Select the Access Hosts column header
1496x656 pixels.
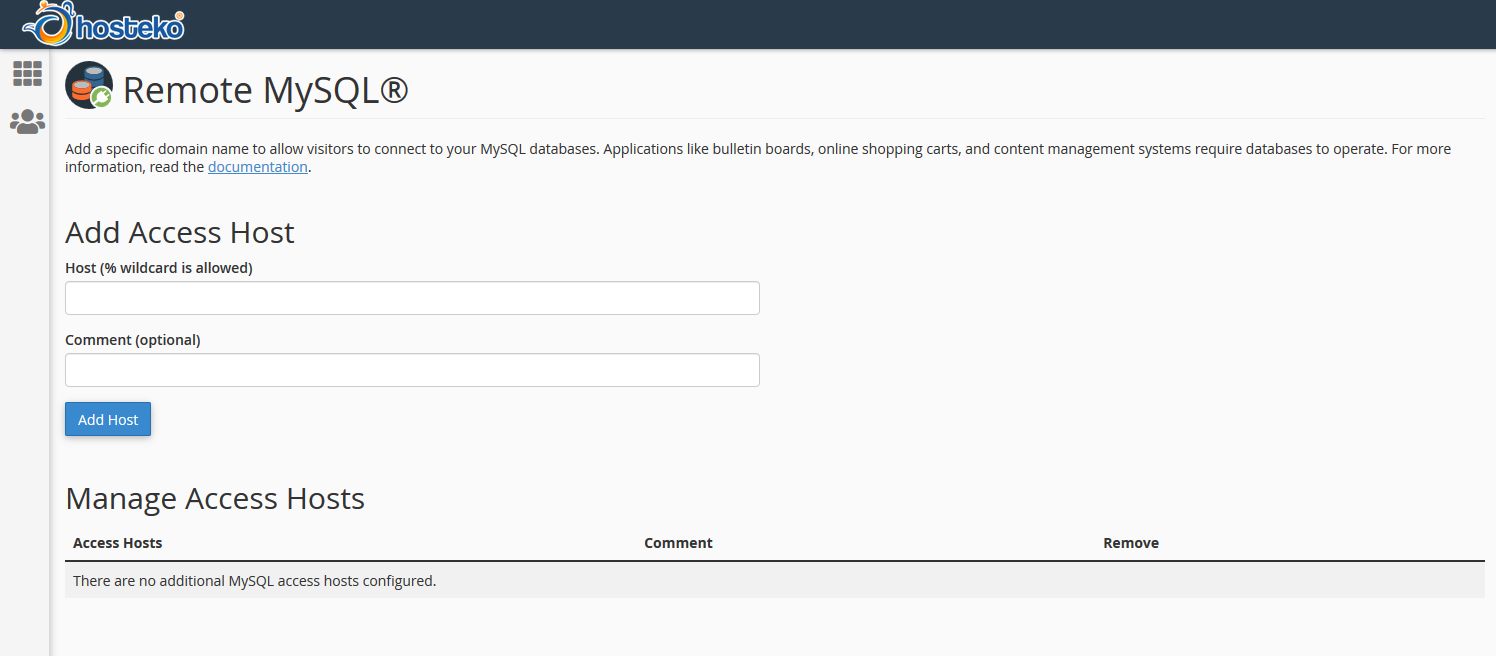117,542
